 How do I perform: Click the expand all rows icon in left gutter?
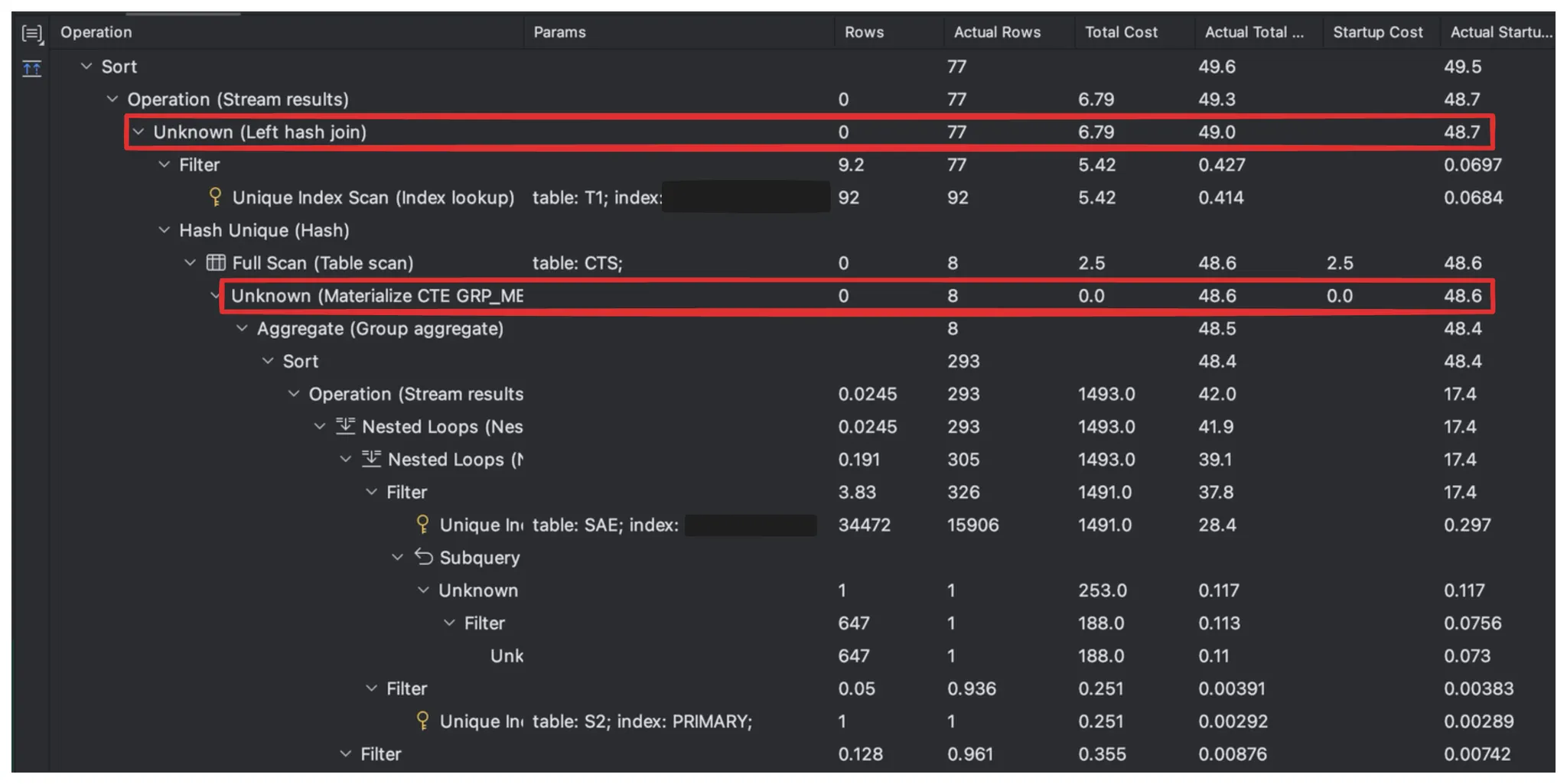(31, 34)
